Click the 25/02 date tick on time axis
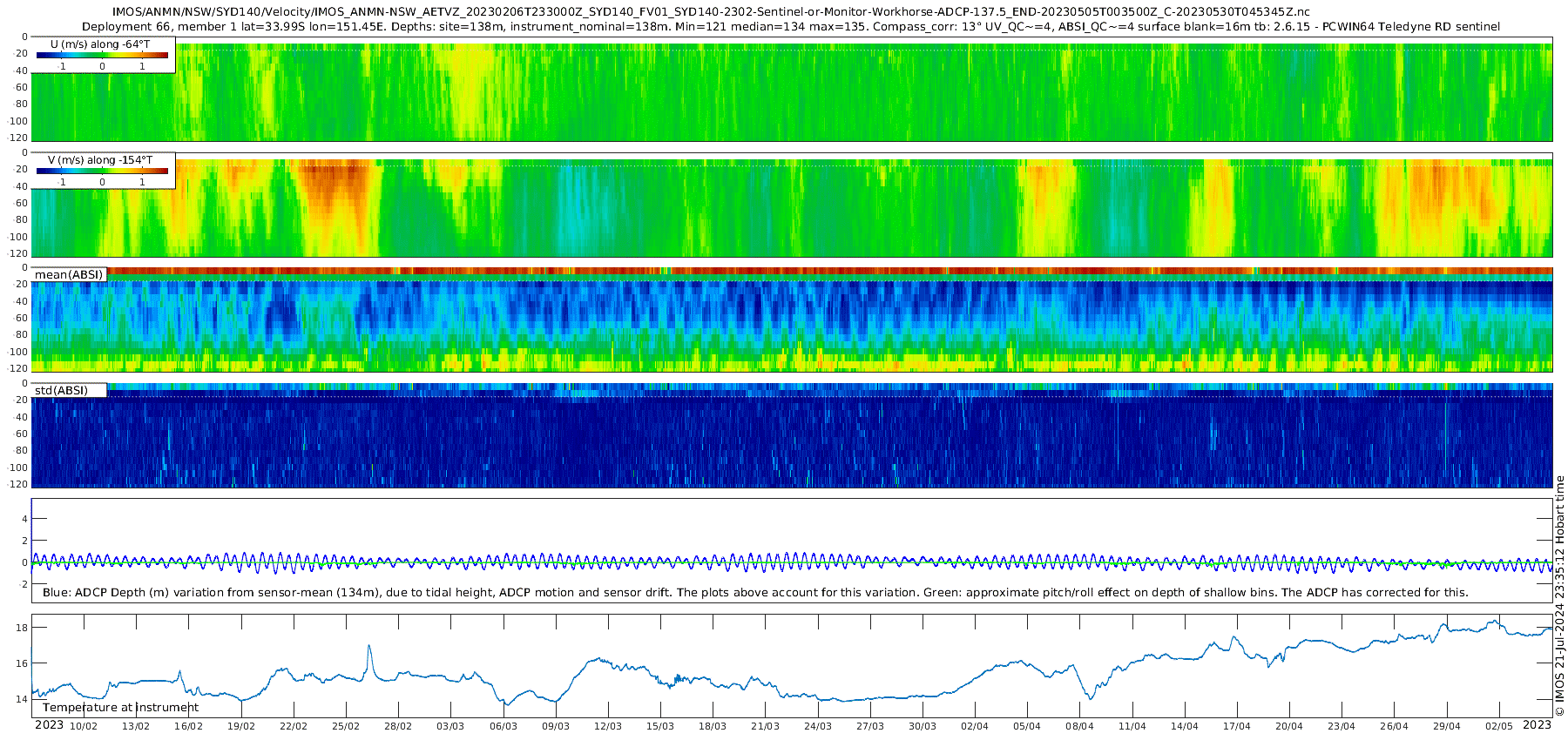Viewport: 1568px width, 740px height. click(346, 726)
